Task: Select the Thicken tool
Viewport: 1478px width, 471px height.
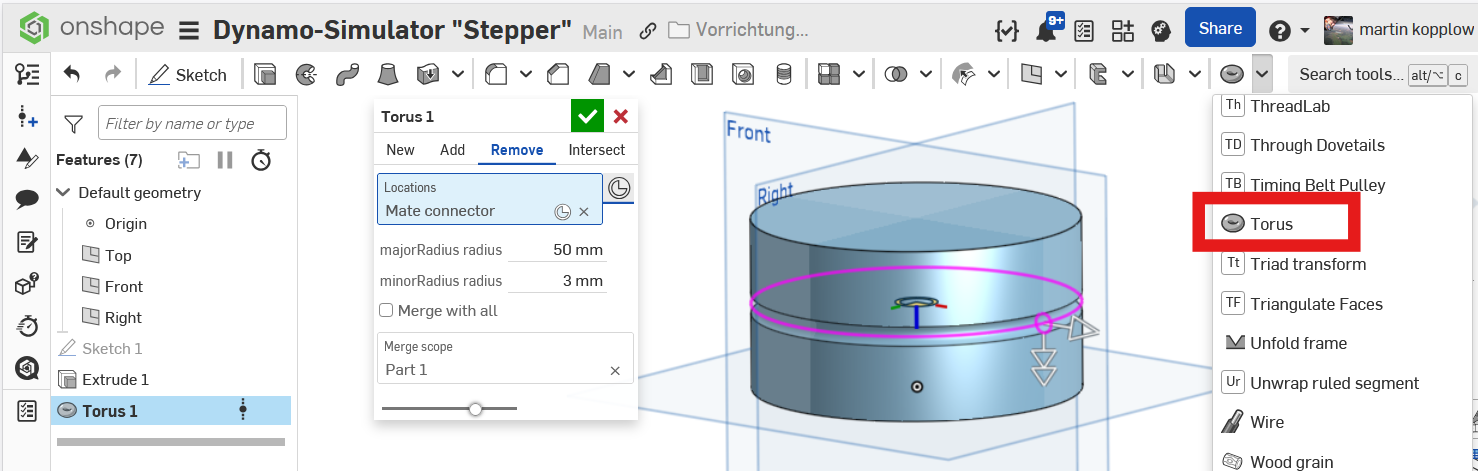Action: (428, 74)
